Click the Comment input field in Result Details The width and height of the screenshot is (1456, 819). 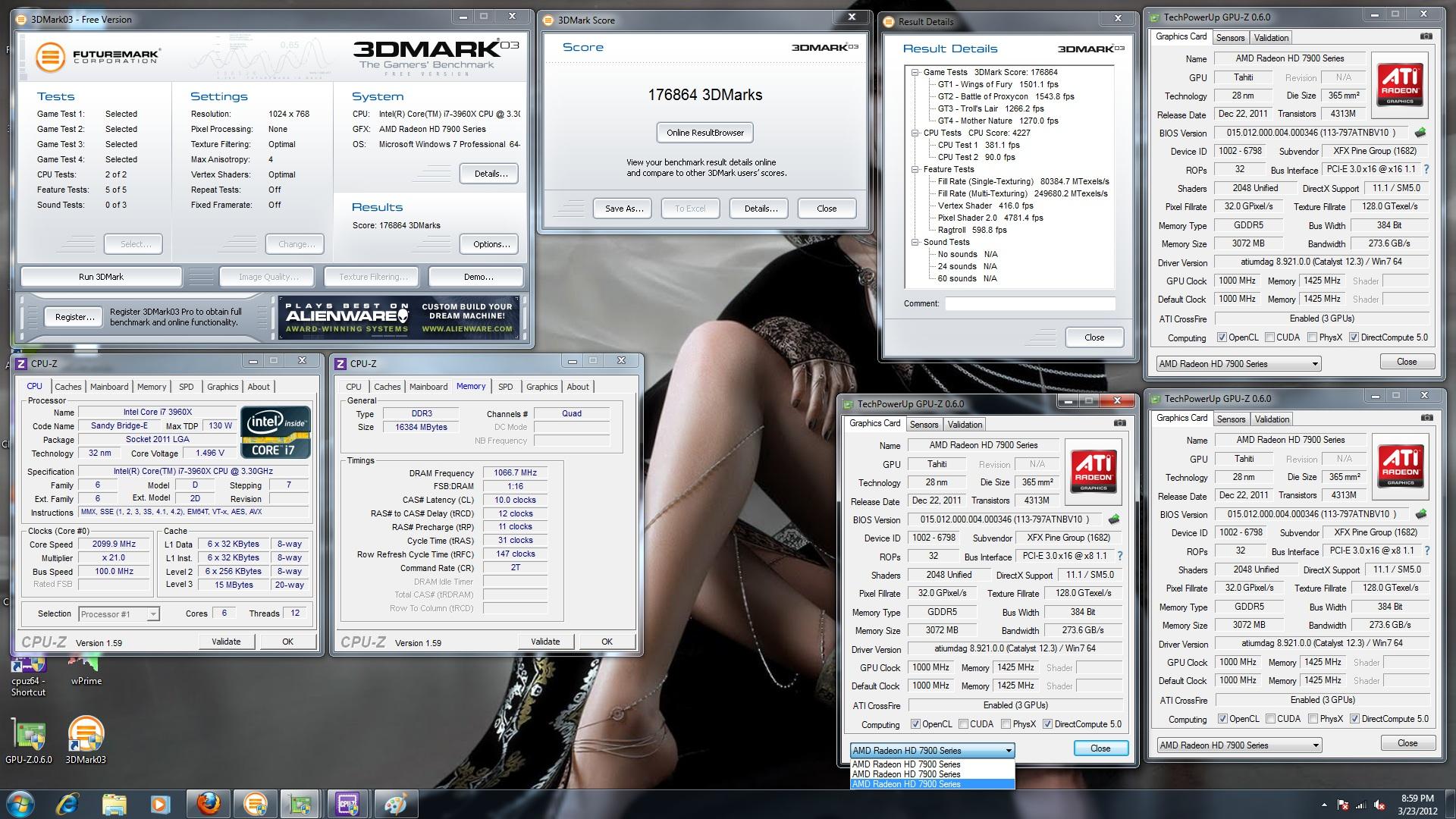[x=1030, y=303]
